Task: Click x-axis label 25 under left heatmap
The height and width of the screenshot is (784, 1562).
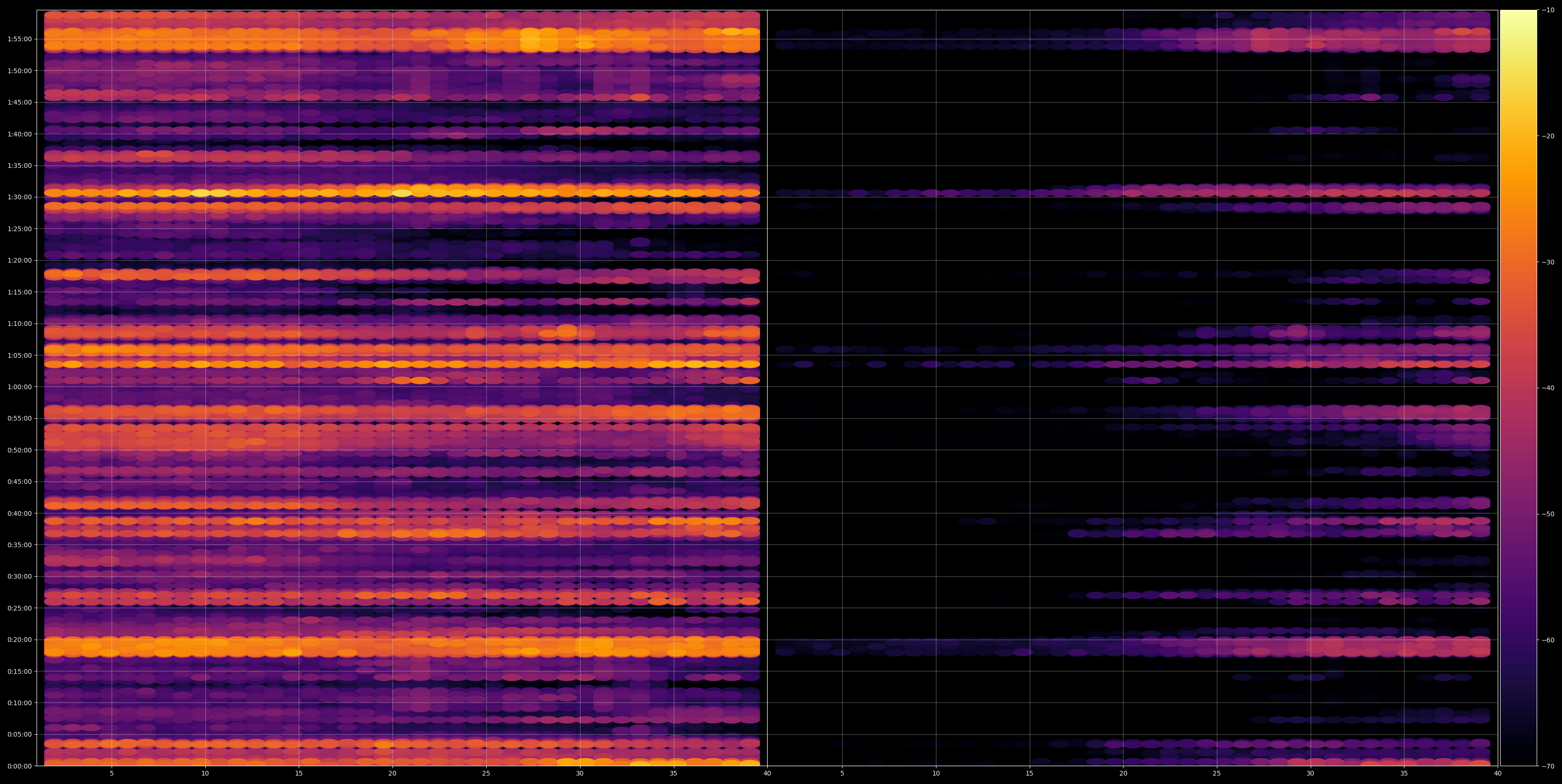Action: [486, 774]
